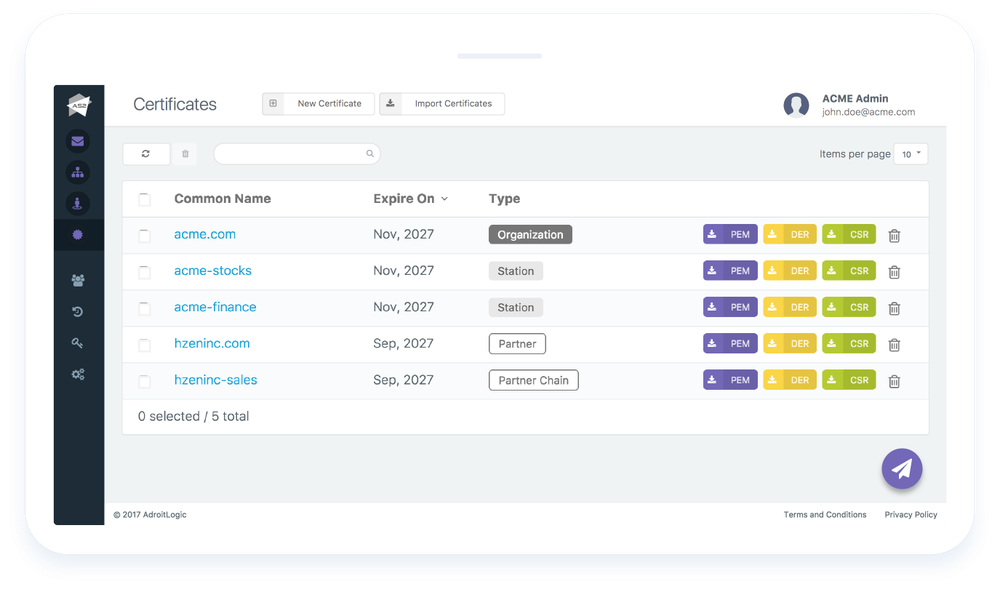
Task: Open the settings gears sidebar icon
Action: point(78,374)
